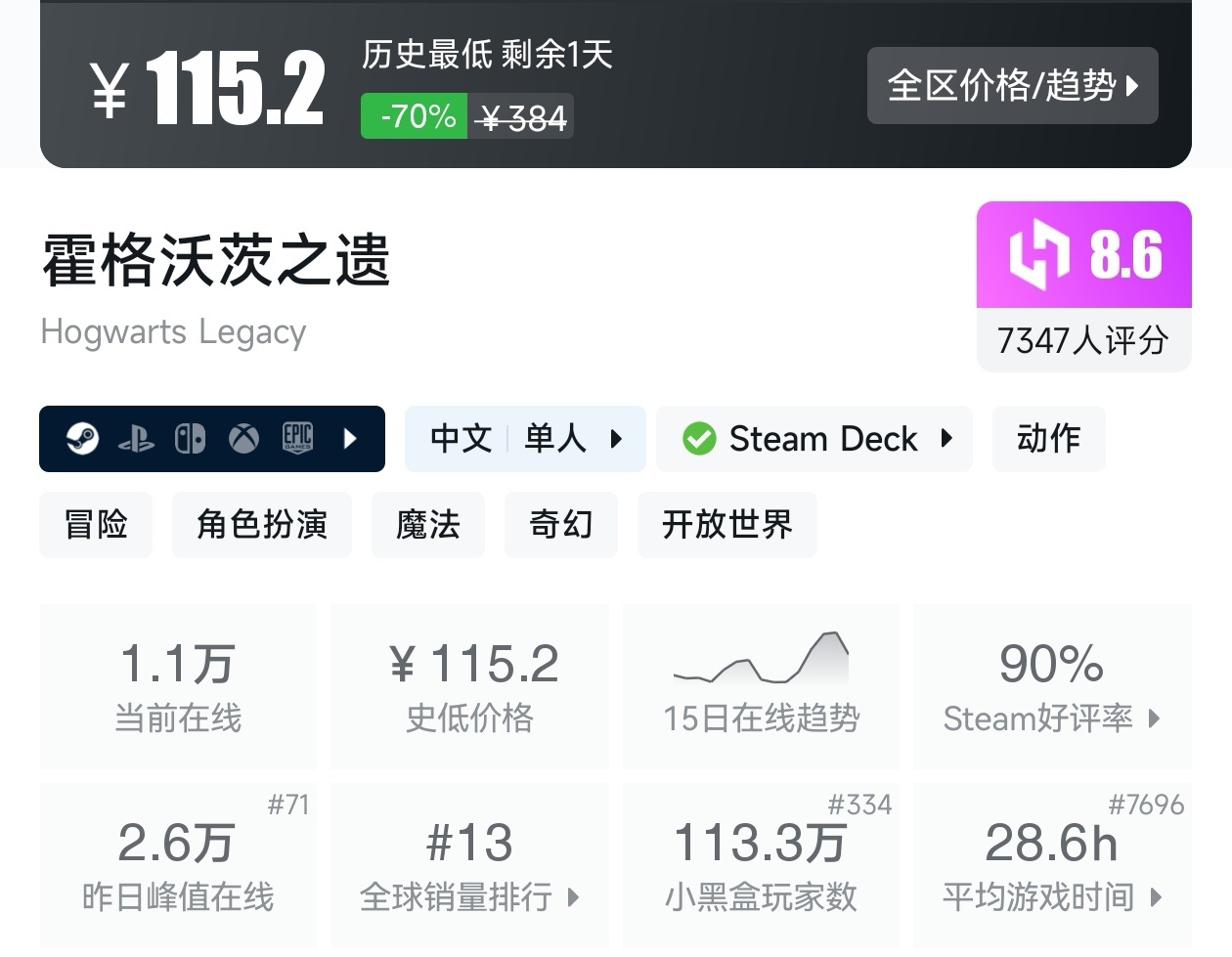Select the 角色扮演 genre tag
Viewport: 1232px width, 957px height.
click(x=262, y=525)
